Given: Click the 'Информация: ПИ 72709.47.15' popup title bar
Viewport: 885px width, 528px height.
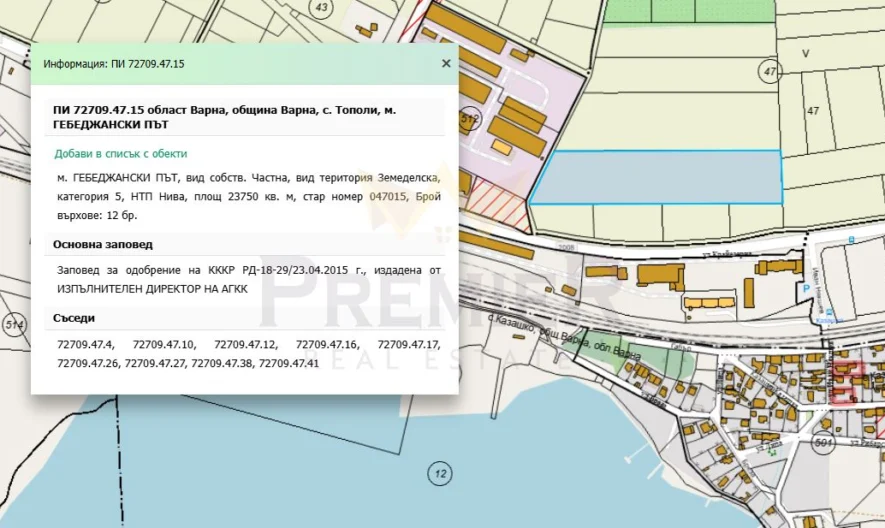Looking at the screenshot, I should [x=114, y=63].
